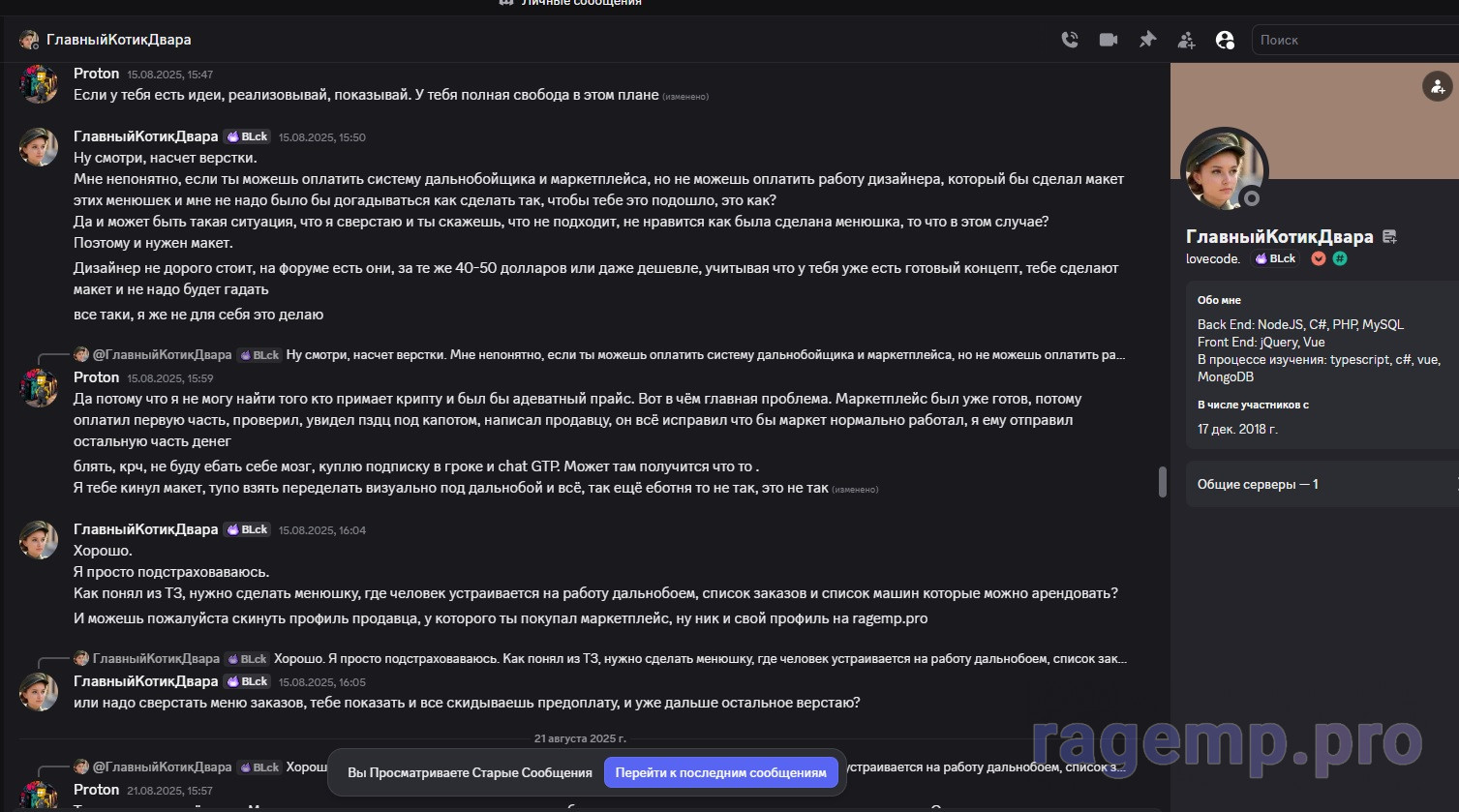Jump with Перейти к последним сообщениям button
The height and width of the screenshot is (812, 1459).
721,772
